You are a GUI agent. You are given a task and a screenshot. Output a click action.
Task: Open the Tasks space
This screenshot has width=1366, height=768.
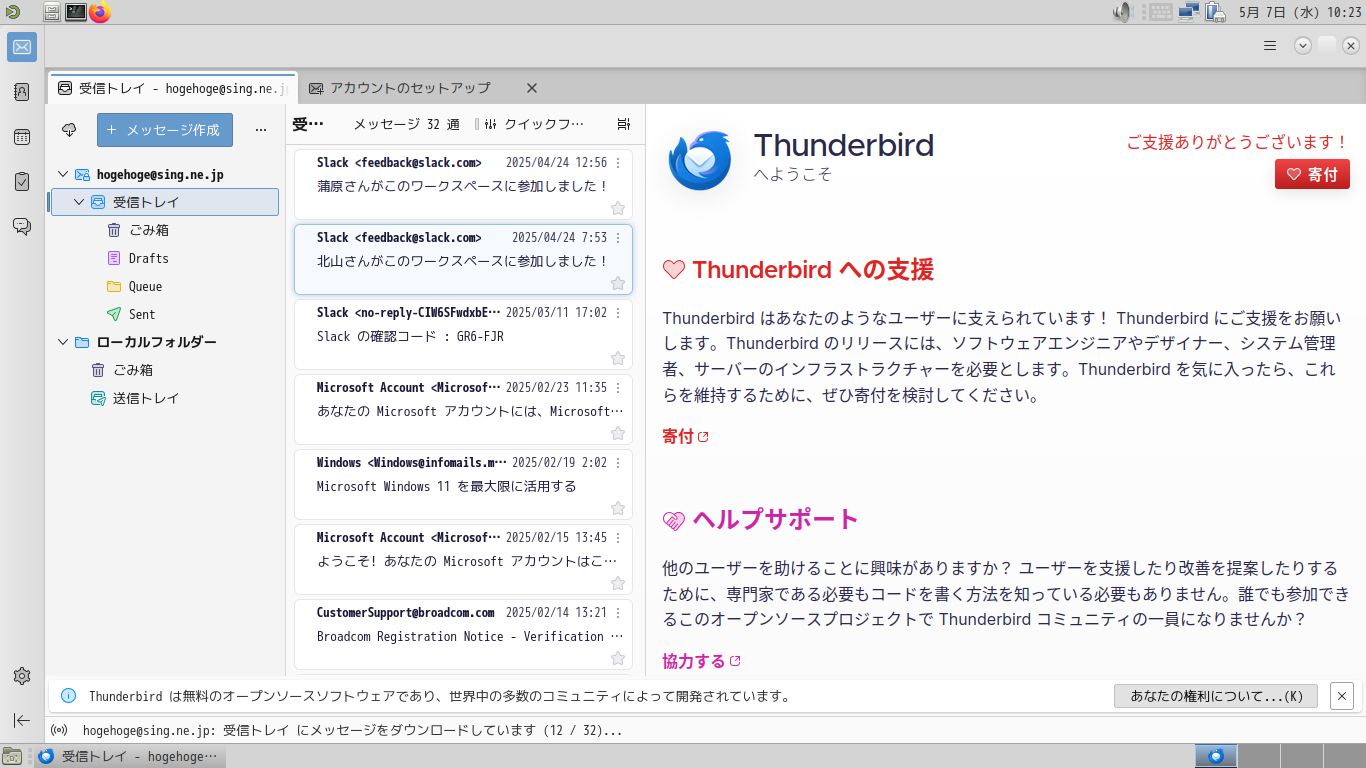pos(22,182)
